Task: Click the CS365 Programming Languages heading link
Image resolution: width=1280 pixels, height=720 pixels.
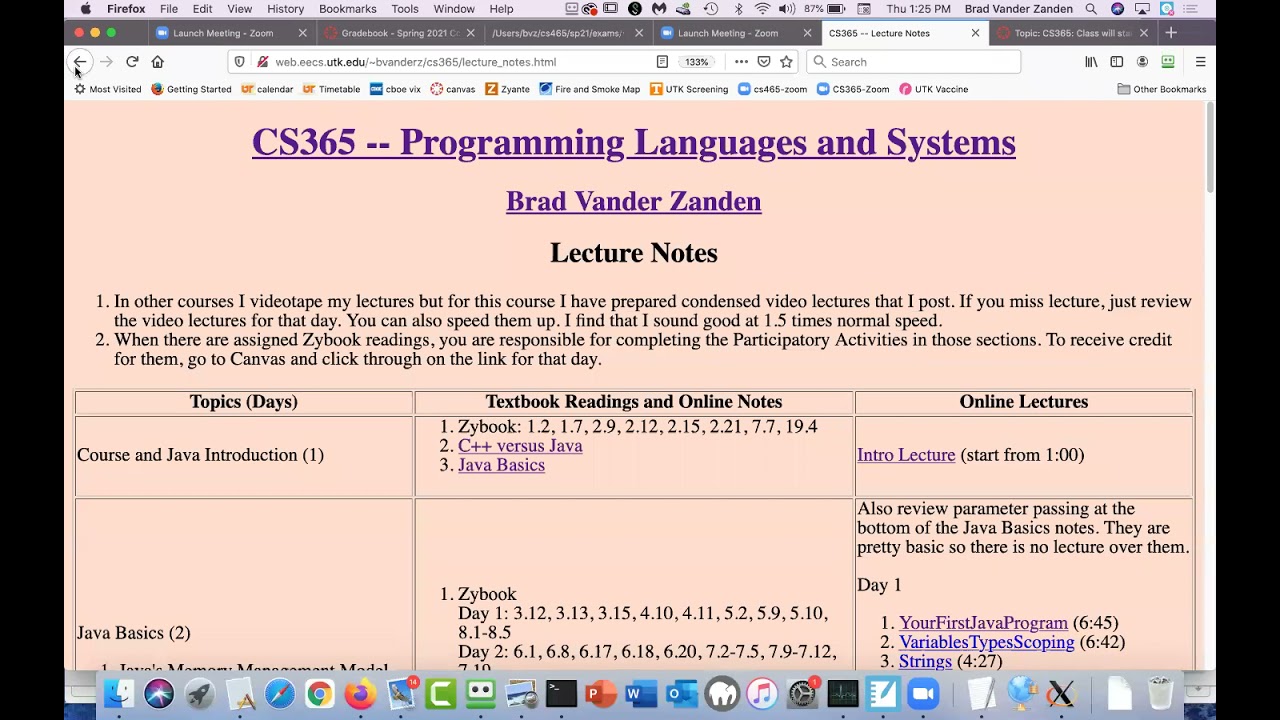Action: 633,142
